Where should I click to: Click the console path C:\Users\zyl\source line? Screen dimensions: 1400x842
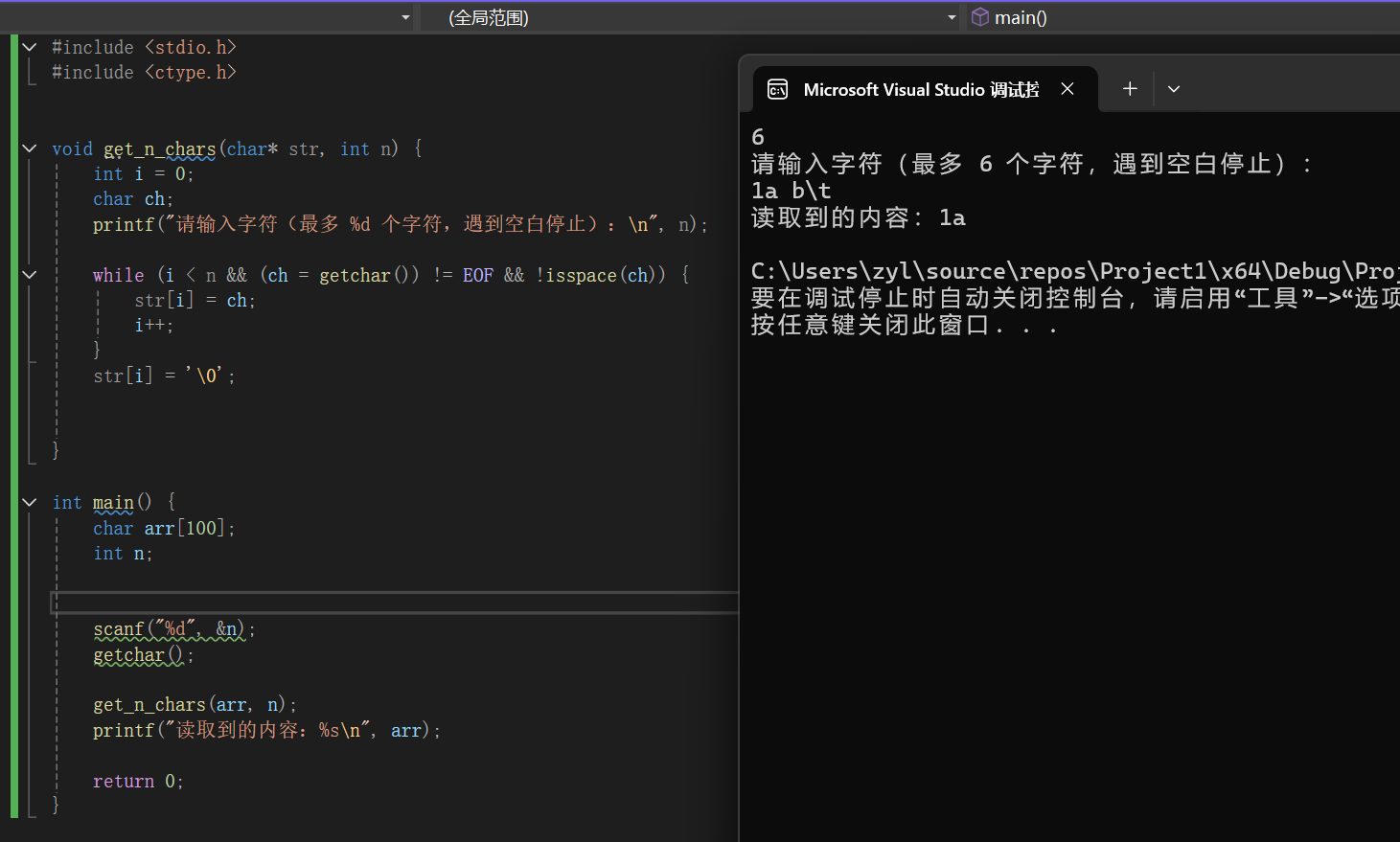pyautogui.click(x=1075, y=271)
